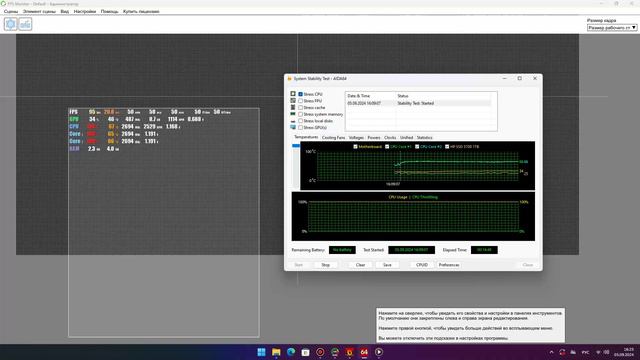640x360 pixels.
Task: Click the chart icon in FPS Monitor toolbar
Action: click(x=25, y=24)
